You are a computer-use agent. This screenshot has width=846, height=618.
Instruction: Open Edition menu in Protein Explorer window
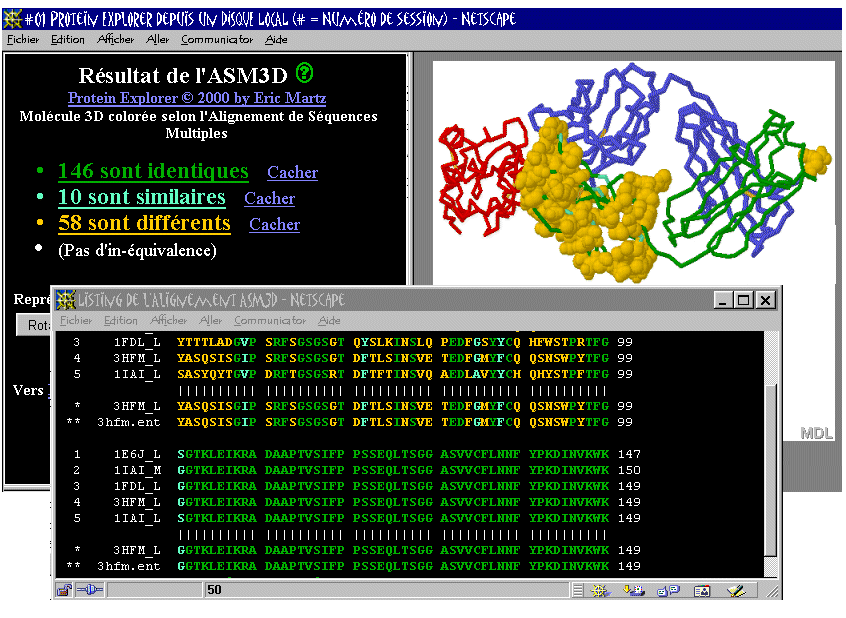click(67, 39)
